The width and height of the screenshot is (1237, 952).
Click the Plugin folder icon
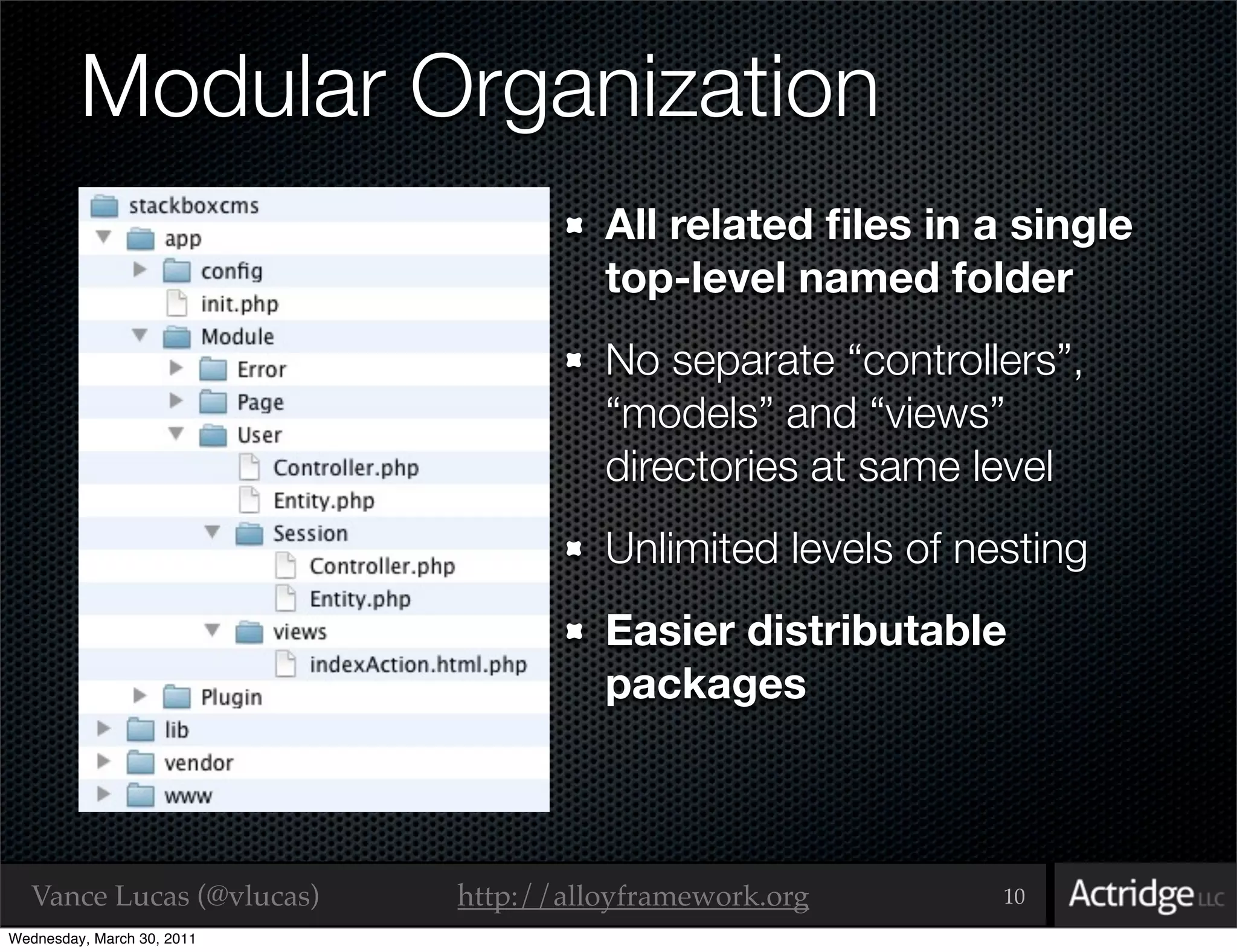coord(176,697)
